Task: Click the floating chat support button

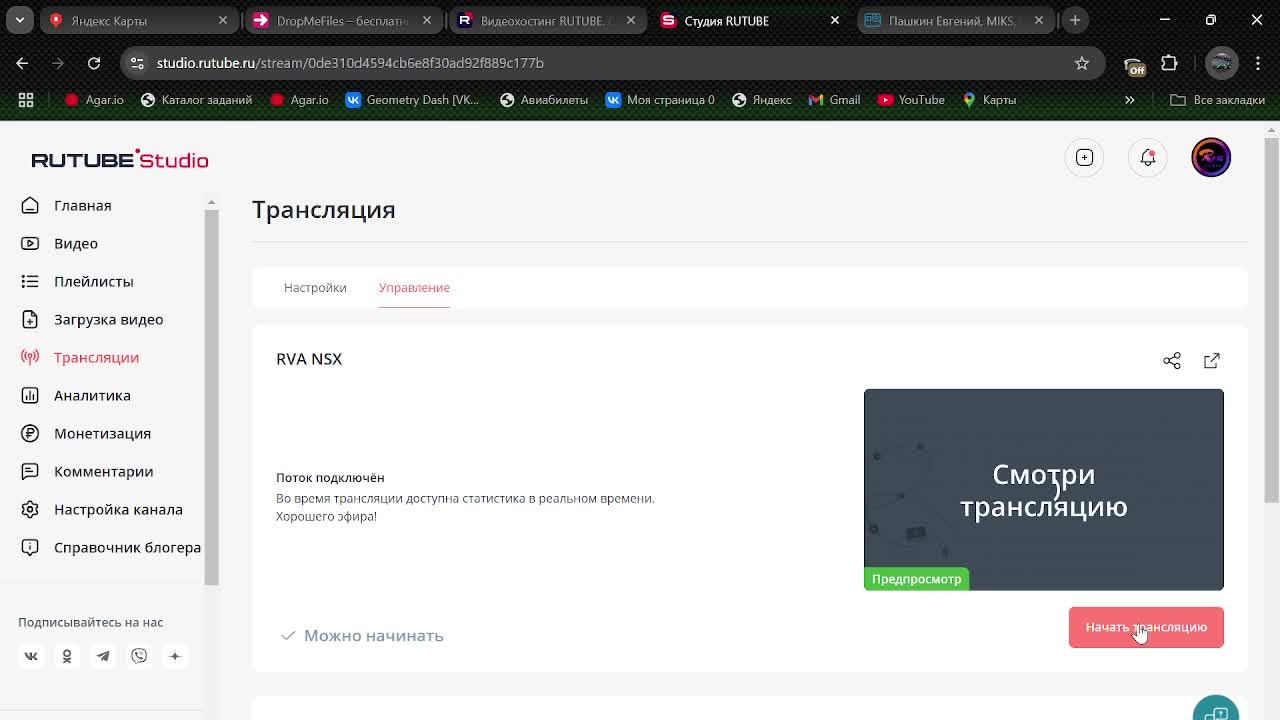Action: click(1216, 708)
